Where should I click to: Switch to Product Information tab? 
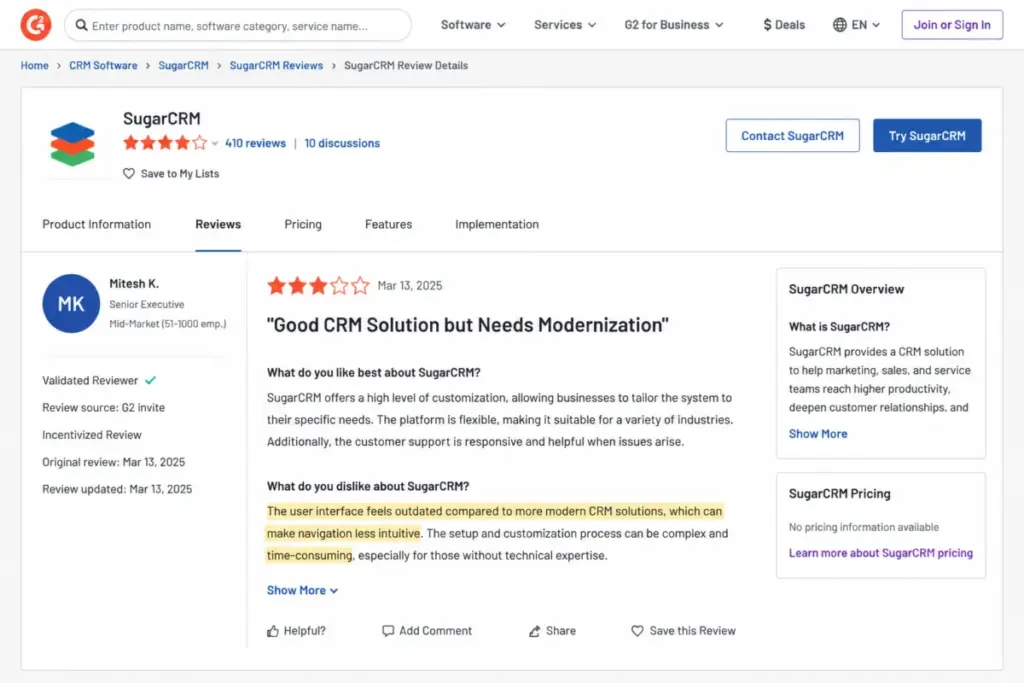click(x=97, y=224)
